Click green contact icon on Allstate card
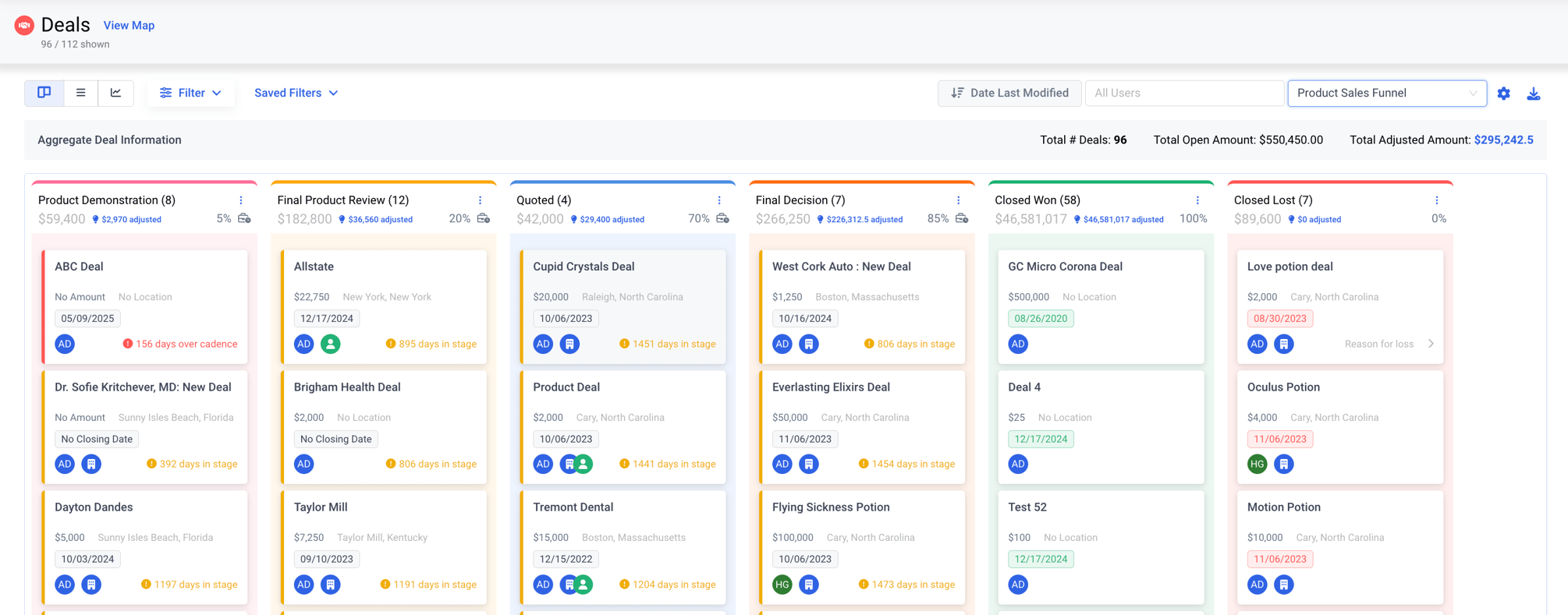Screen dimensions: 1568x615 (331, 344)
